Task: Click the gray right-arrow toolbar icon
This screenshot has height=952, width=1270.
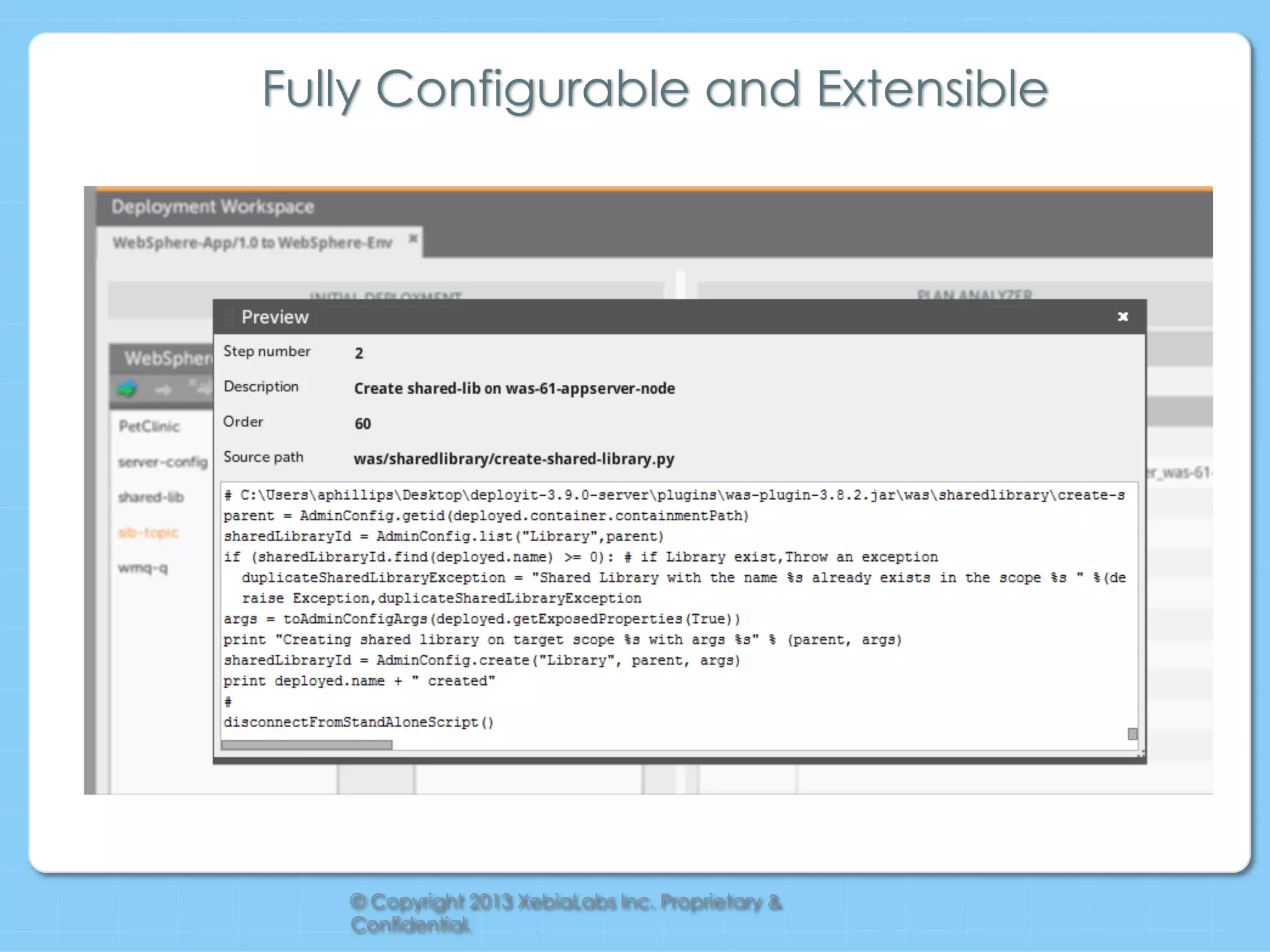Action: 163,390
